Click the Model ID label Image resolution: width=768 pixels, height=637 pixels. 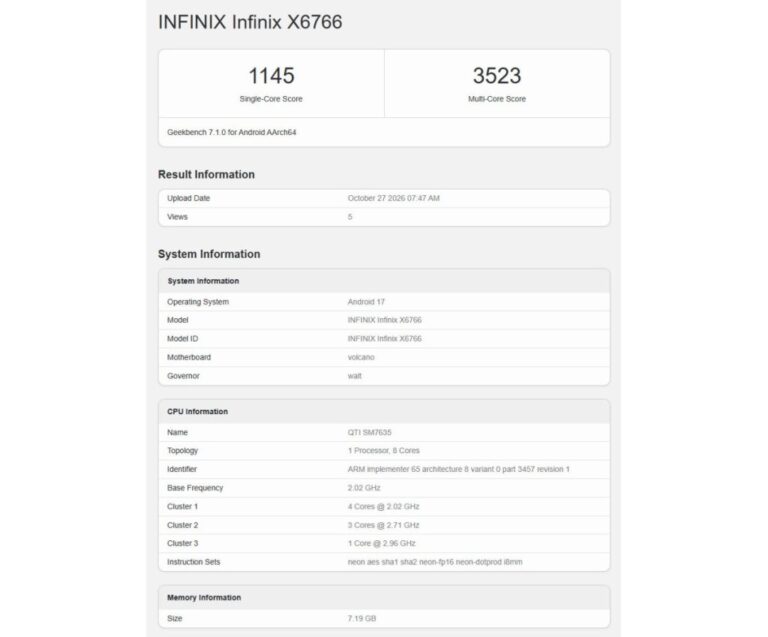click(183, 339)
